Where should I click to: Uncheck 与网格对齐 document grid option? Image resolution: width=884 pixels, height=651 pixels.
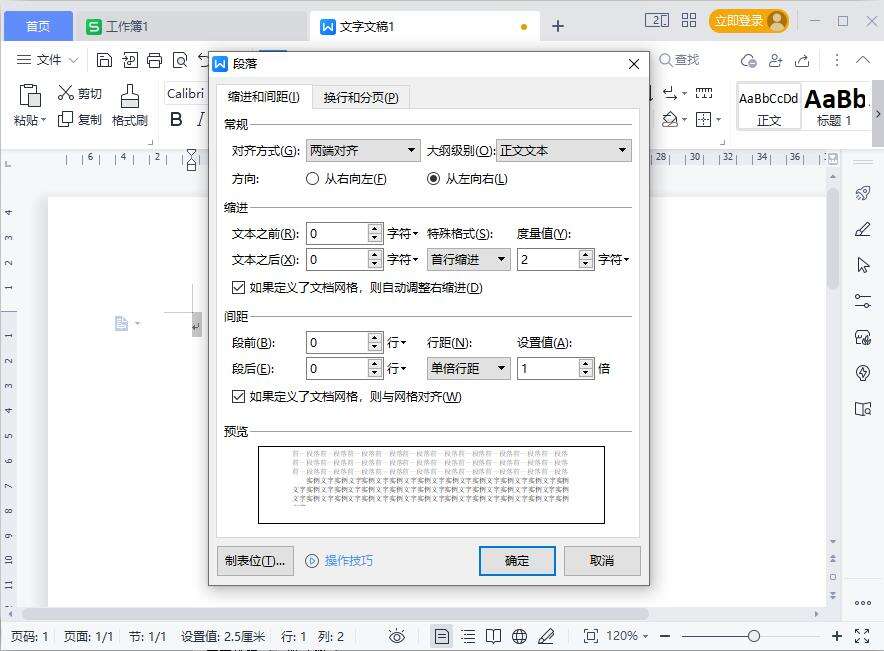pos(239,397)
